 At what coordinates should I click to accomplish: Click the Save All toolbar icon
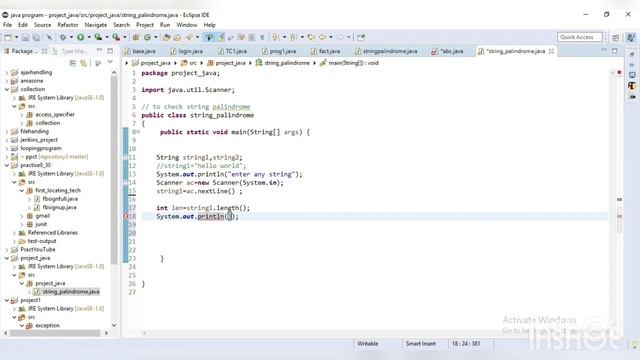[x=36, y=37]
